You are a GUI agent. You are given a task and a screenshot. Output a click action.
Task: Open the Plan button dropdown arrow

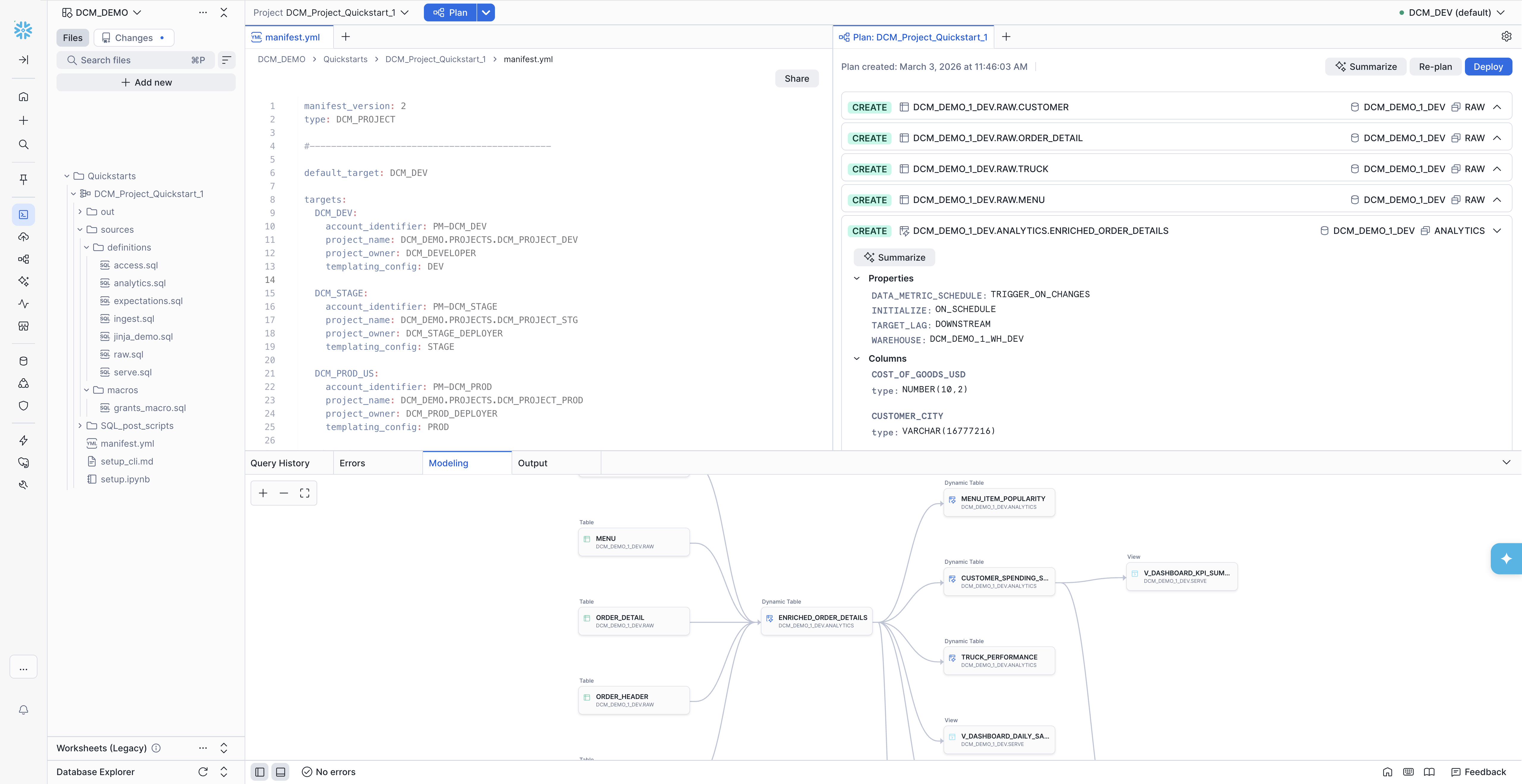click(486, 12)
